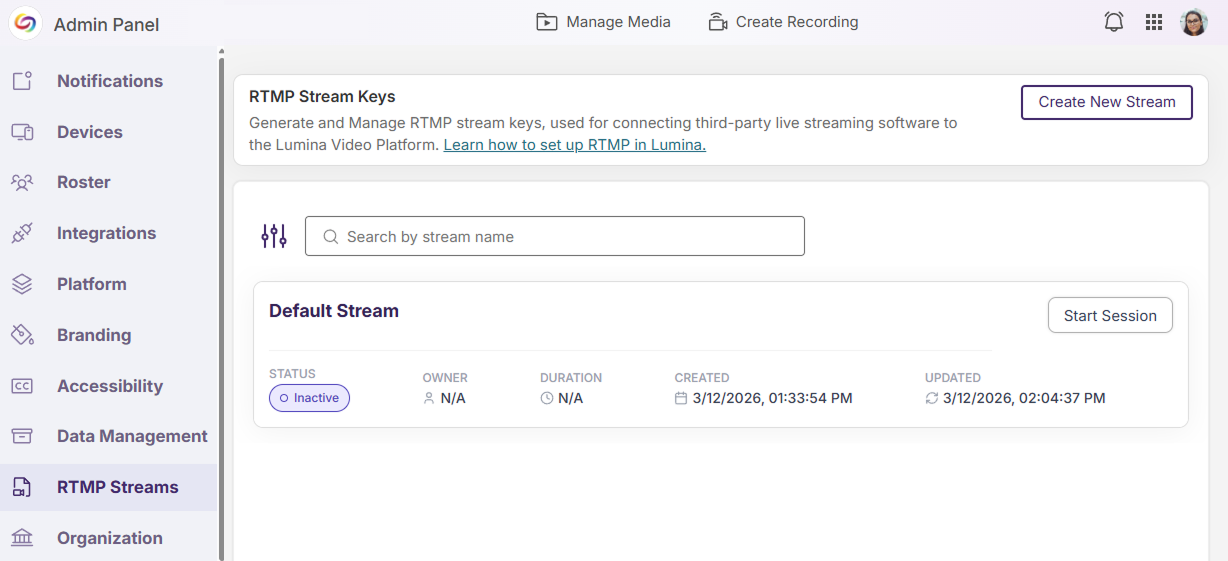This screenshot has width=1228, height=561.
Task: Click the owner person icon
Action: point(429,398)
